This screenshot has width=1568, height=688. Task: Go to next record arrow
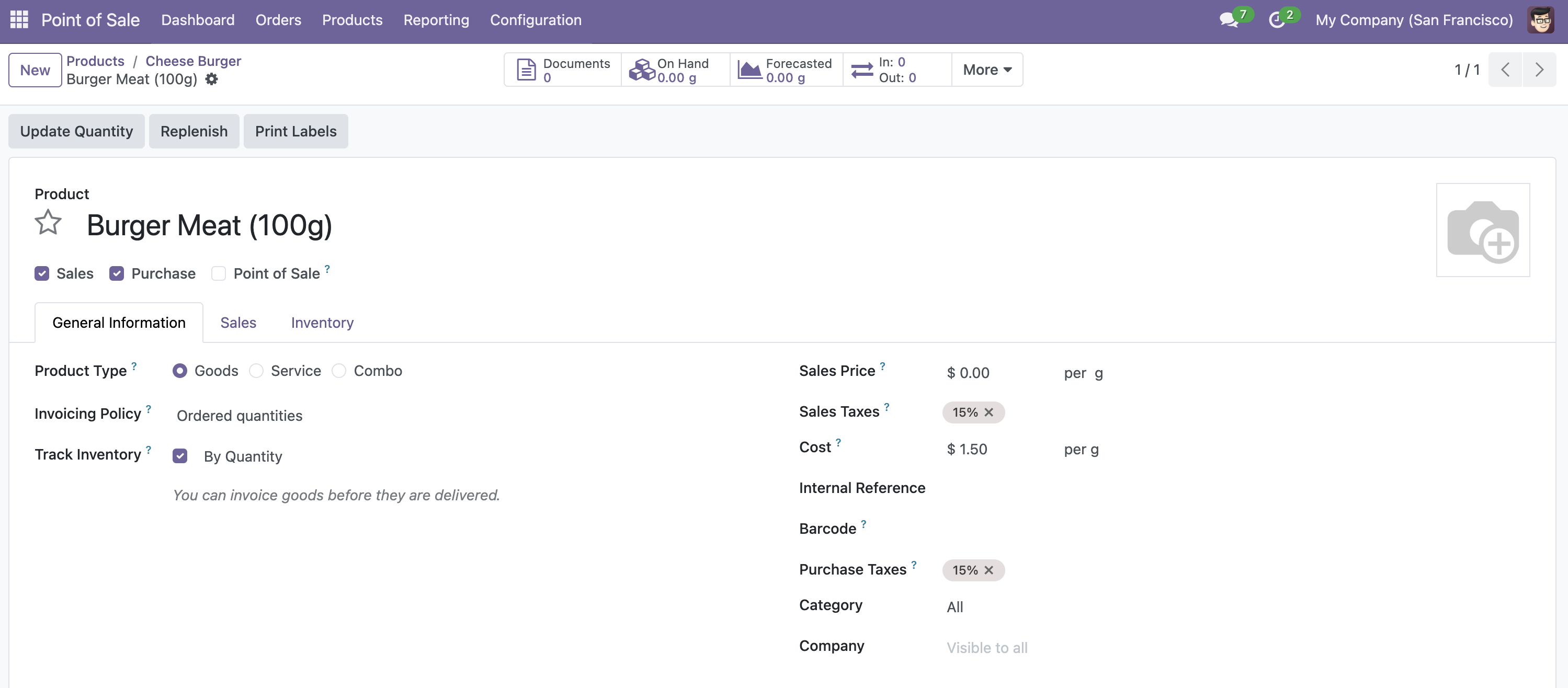coord(1539,70)
